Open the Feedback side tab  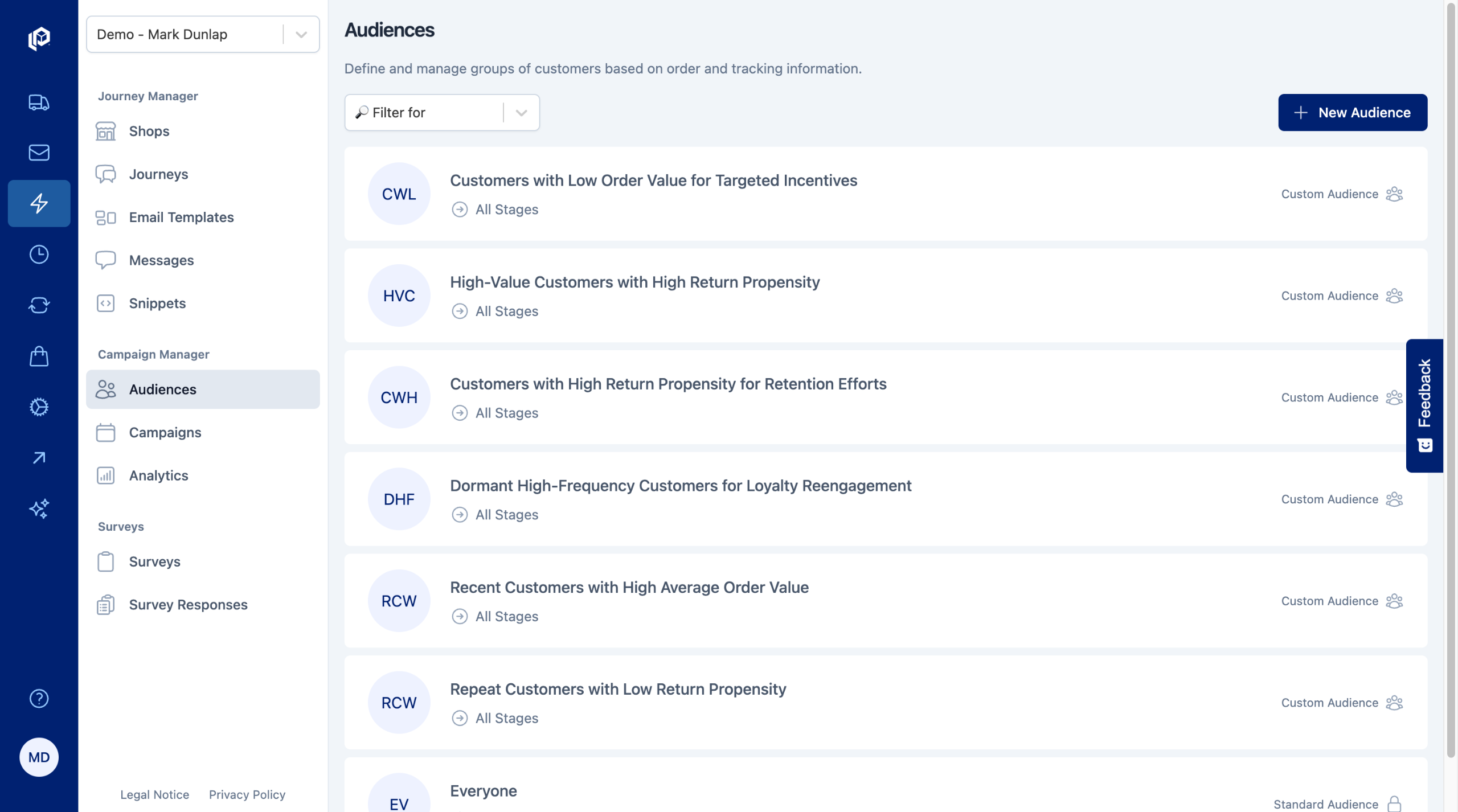coord(1424,405)
